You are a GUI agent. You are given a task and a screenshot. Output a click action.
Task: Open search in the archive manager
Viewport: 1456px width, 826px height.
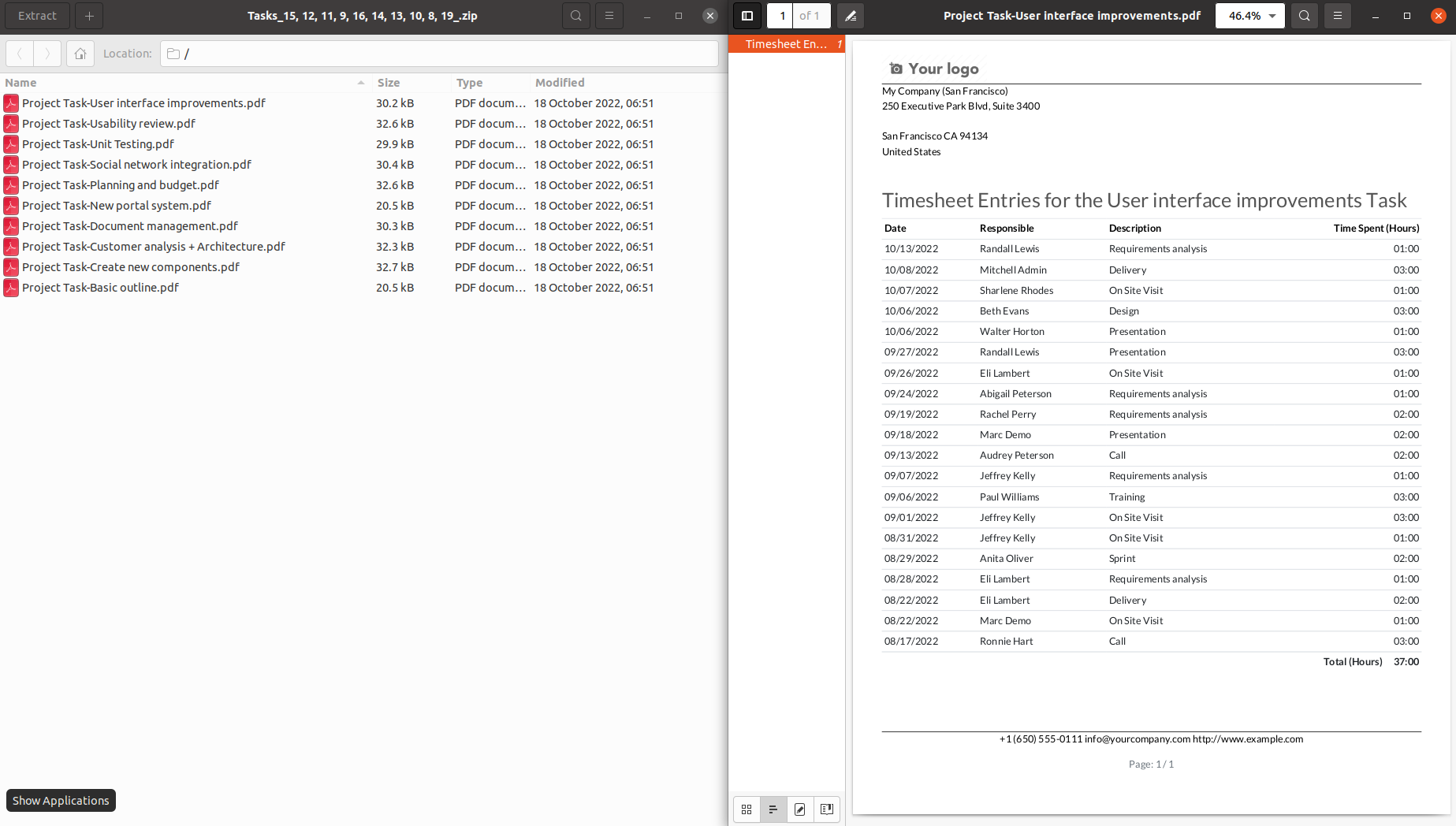point(576,16)
